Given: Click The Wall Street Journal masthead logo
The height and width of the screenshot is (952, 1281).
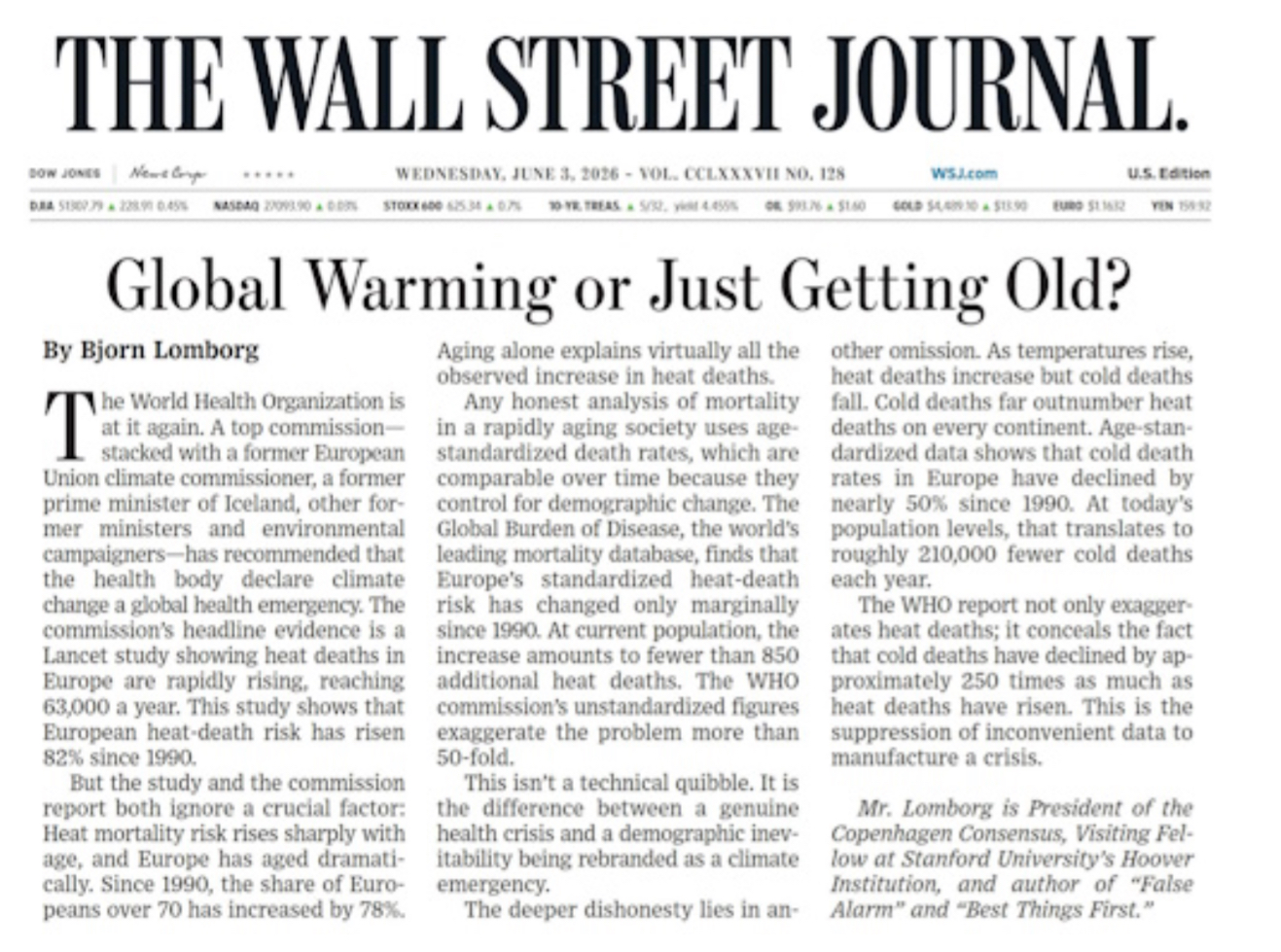Looking at the screenshot, I should pos(622,84).
